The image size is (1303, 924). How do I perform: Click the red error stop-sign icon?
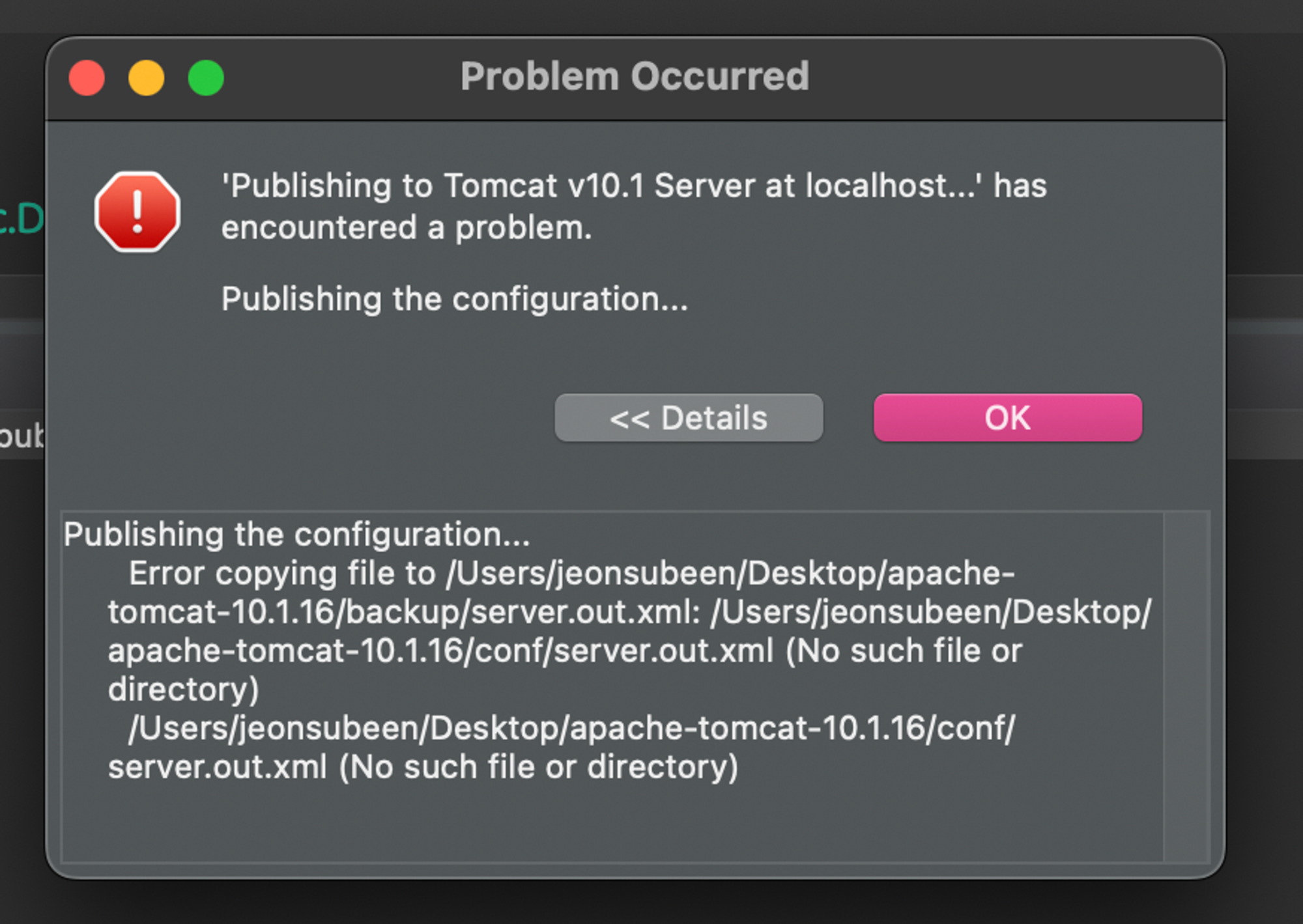[x=137, y=211]
